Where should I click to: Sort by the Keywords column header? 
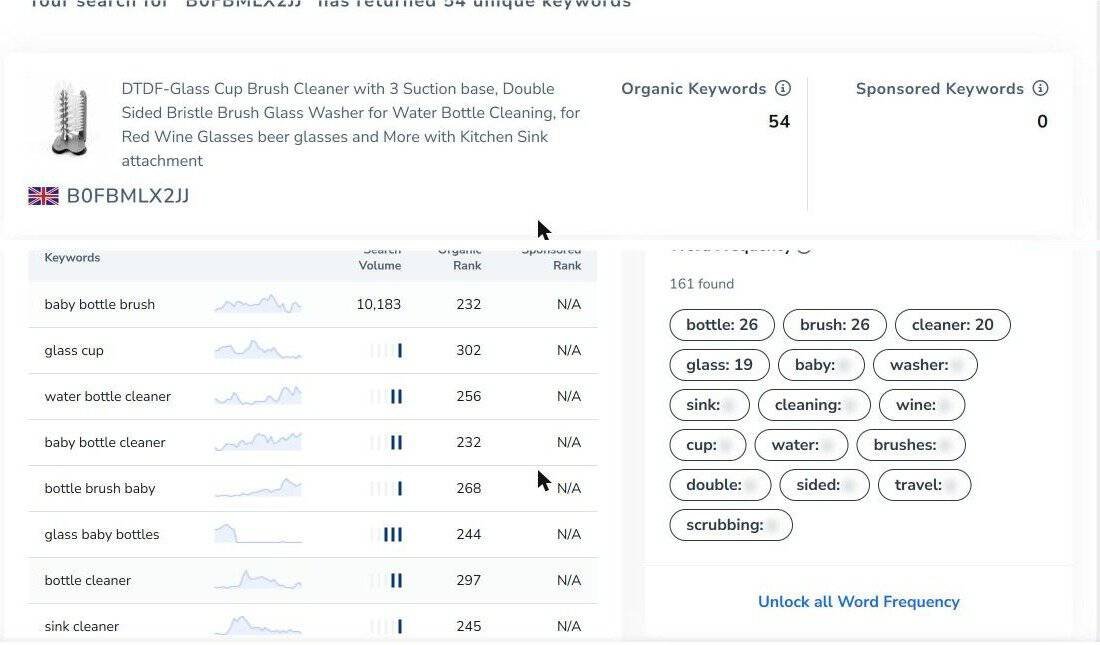click(72, 258)
